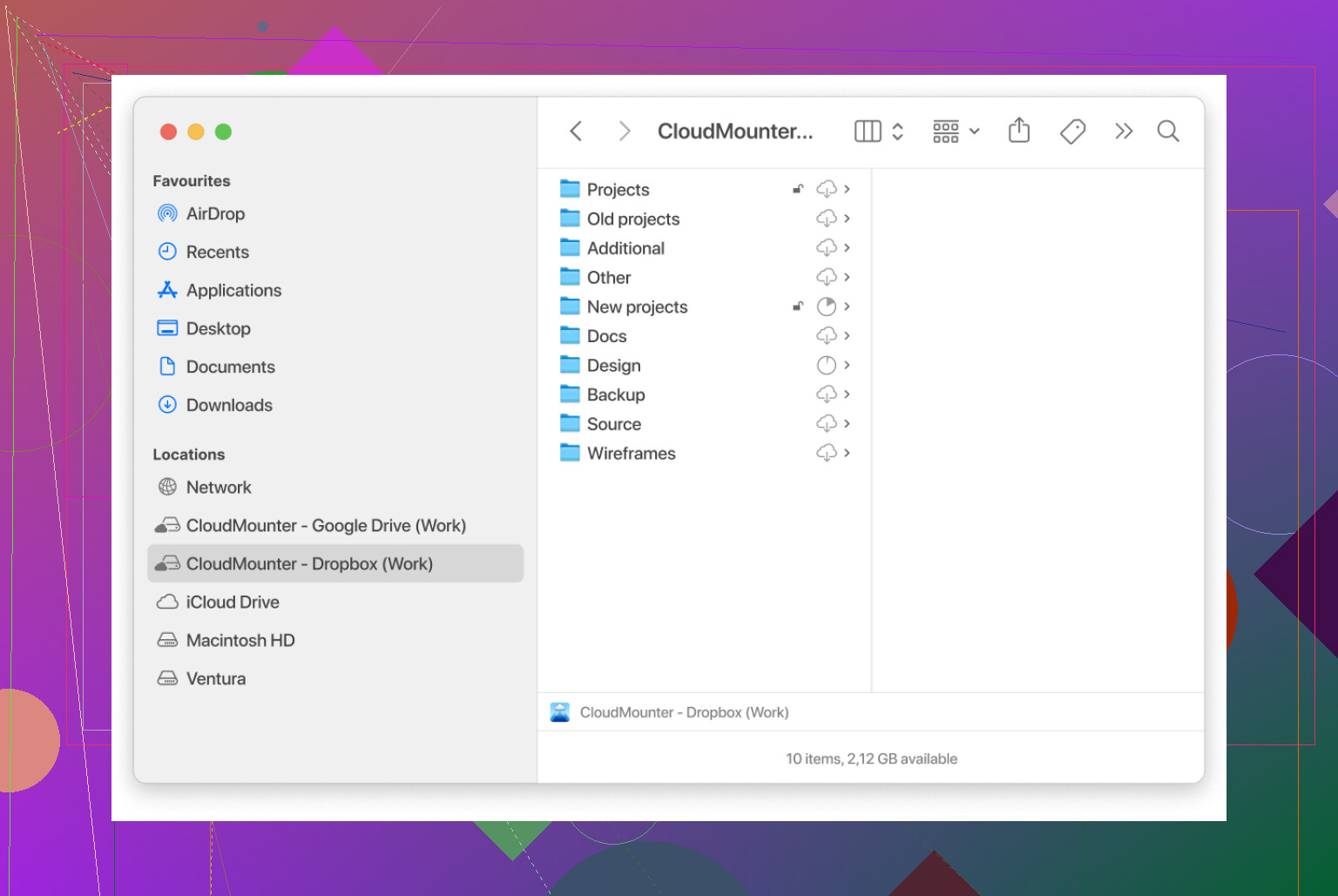
Task: Expand Wireframes with its right chevron
Action: point(847,453)
